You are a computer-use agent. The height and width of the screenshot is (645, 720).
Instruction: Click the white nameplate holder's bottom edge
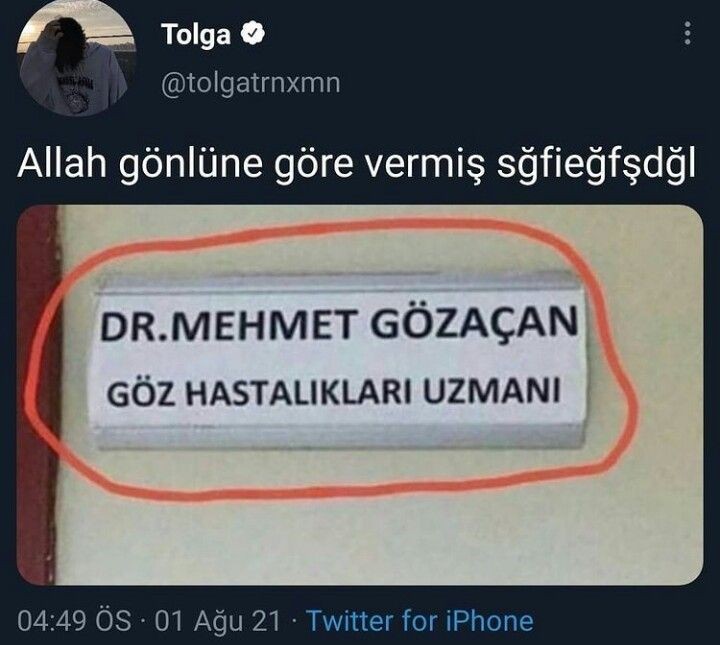pos(340,437)
